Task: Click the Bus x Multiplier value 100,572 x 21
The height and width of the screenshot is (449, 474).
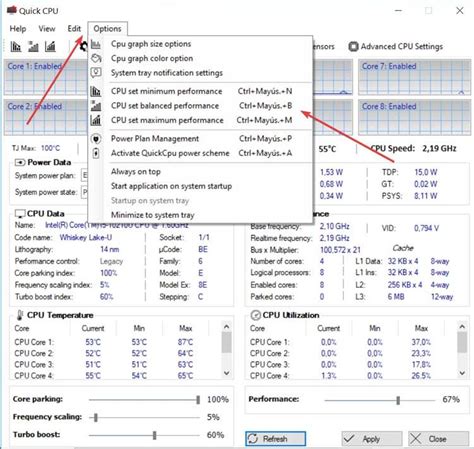Action: click(340, 250)
